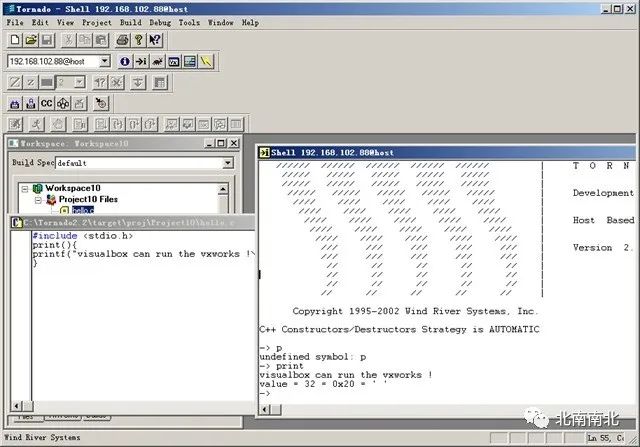Open the Debug menu
The image size is (640, 447).
pyautogui.click(x=160, y=22)
